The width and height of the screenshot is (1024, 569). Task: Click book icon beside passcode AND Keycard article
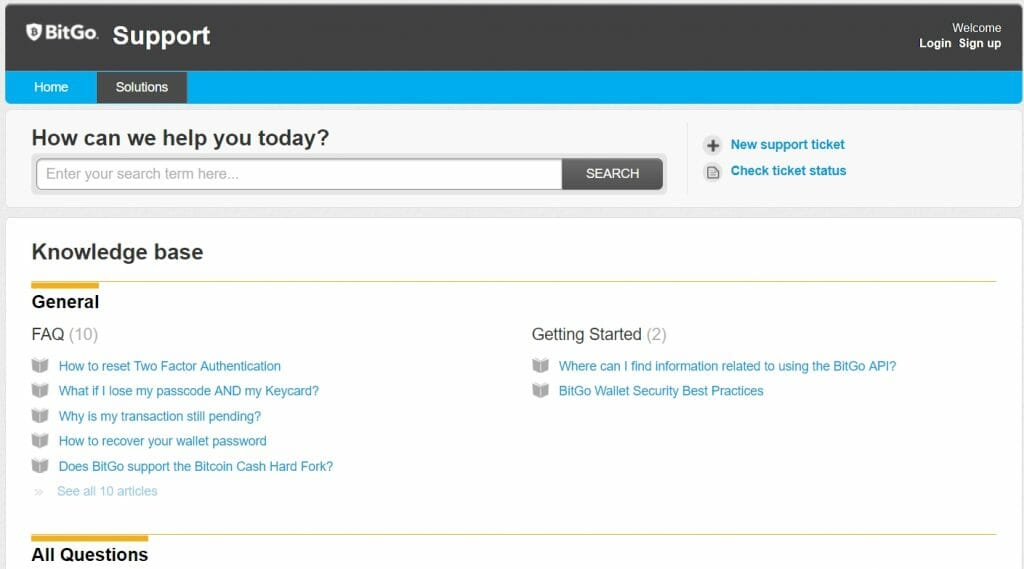pyautogui.click(x=40, y=391)
